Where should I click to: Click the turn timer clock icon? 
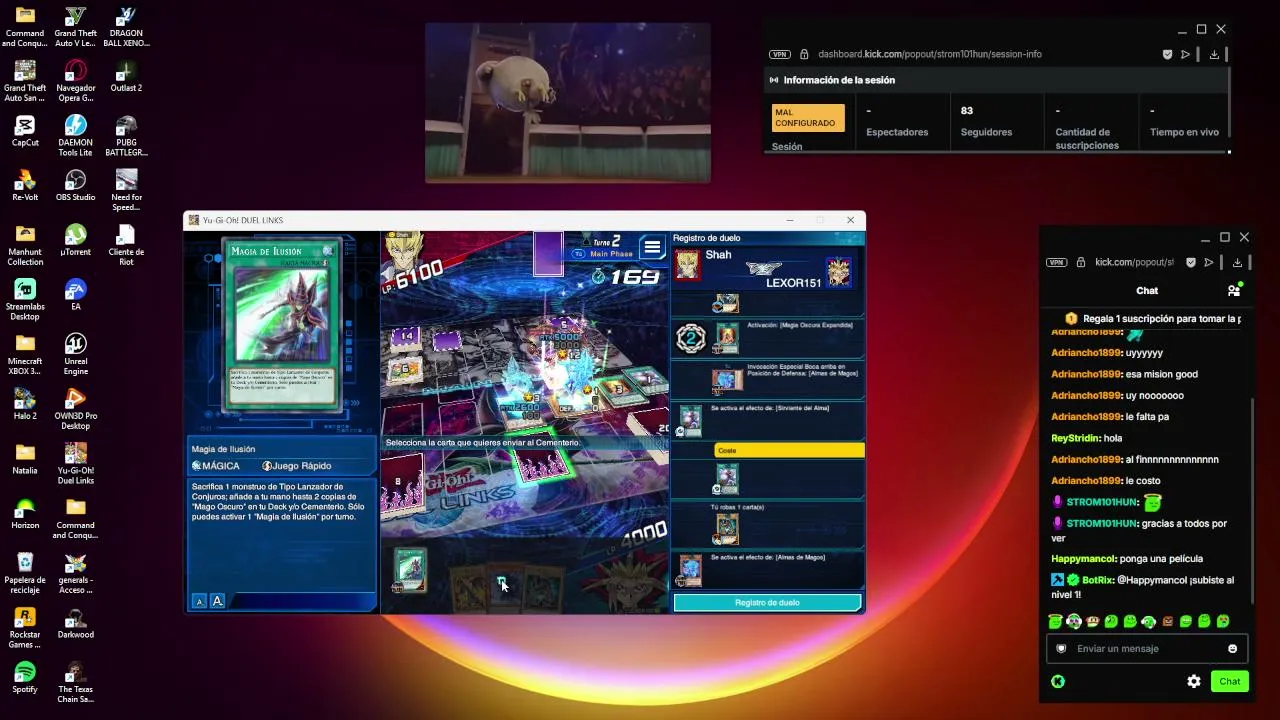click(598, 277)
